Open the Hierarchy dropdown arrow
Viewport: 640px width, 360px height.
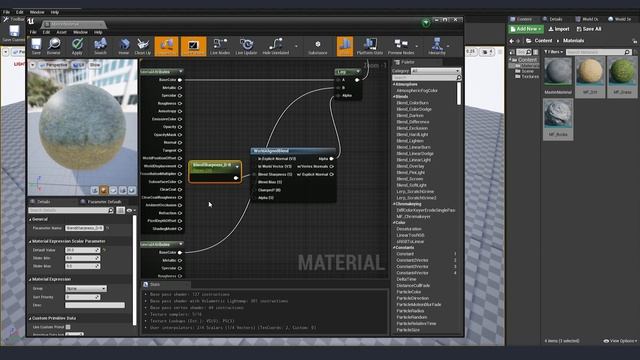coord(448,46)
